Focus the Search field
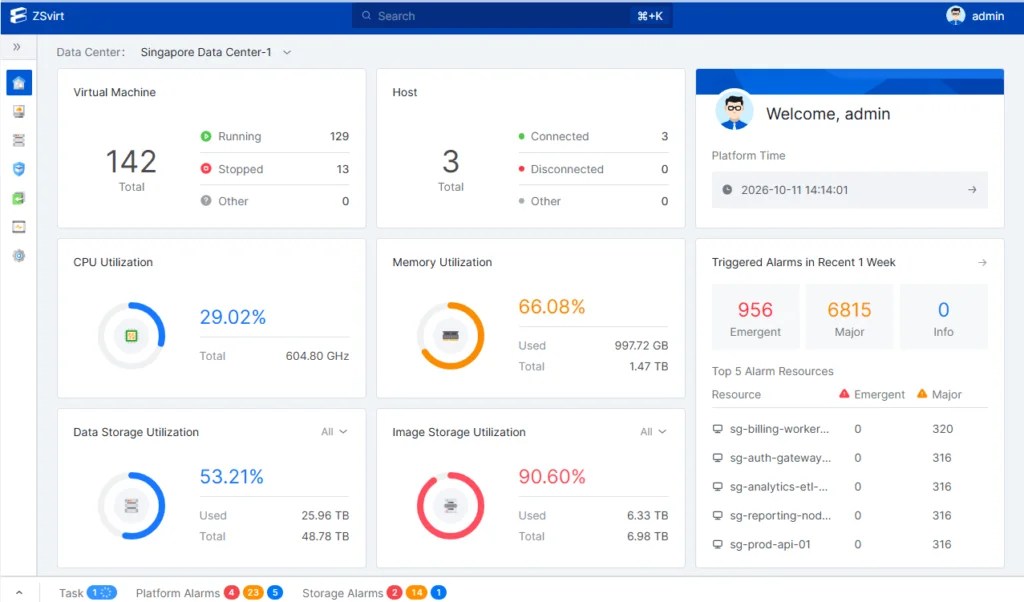Viewport: 1024px width, 602px height. [x=513, y=16]
